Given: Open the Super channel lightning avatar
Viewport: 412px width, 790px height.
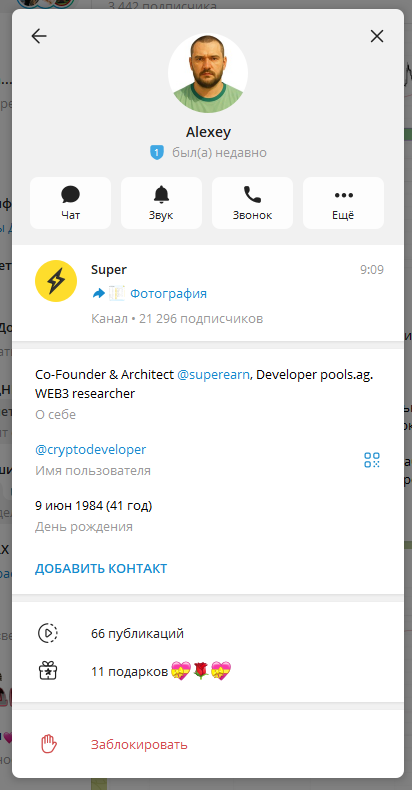Looking at the screenshot, I should [56, 281].
